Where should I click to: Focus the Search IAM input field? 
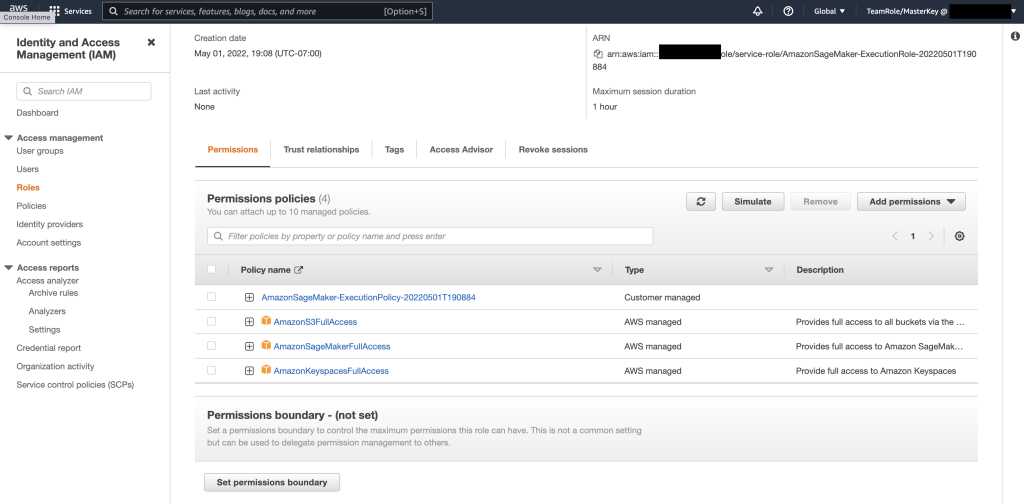84,91
